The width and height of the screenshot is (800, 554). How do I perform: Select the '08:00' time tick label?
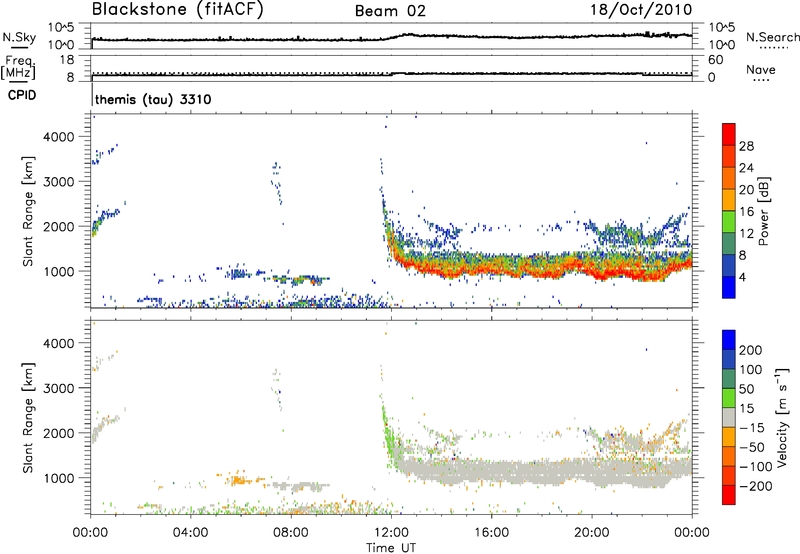click(291, 533)
